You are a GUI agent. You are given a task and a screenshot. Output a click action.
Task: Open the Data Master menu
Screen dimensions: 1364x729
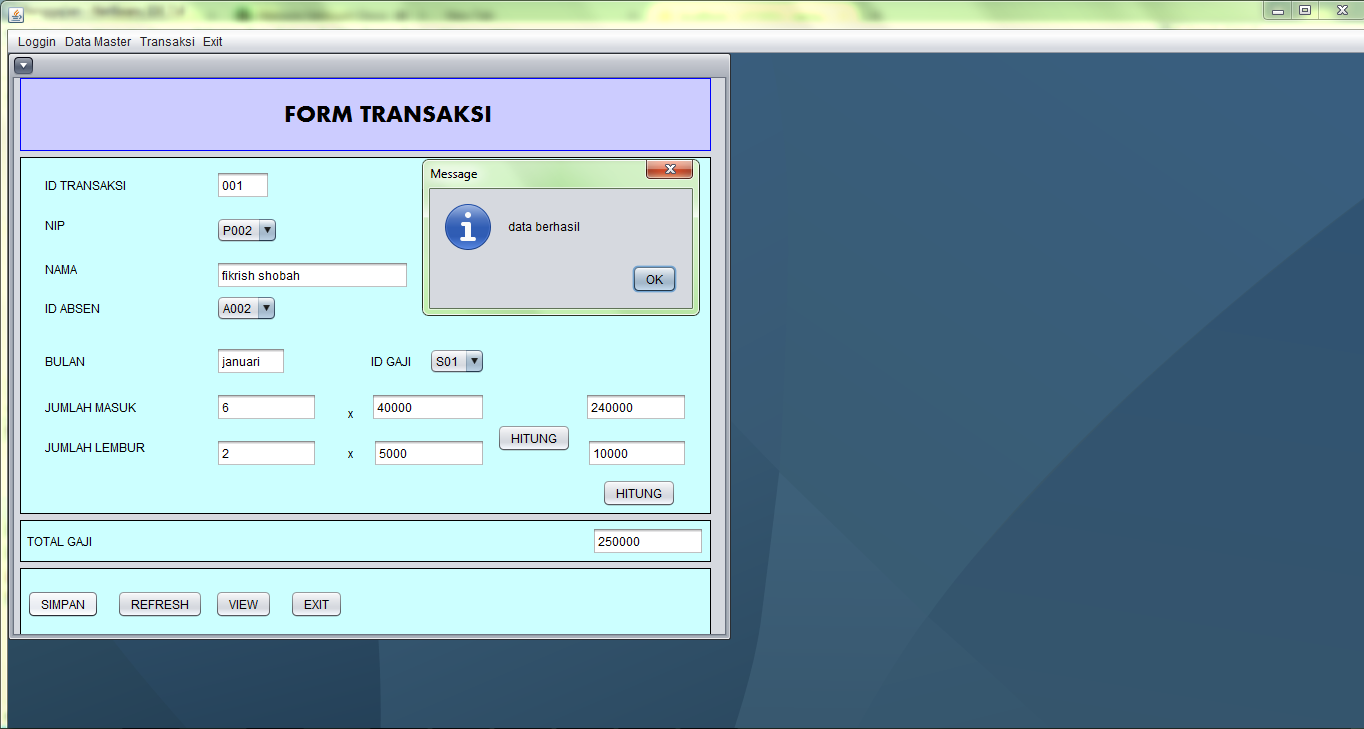97,42
